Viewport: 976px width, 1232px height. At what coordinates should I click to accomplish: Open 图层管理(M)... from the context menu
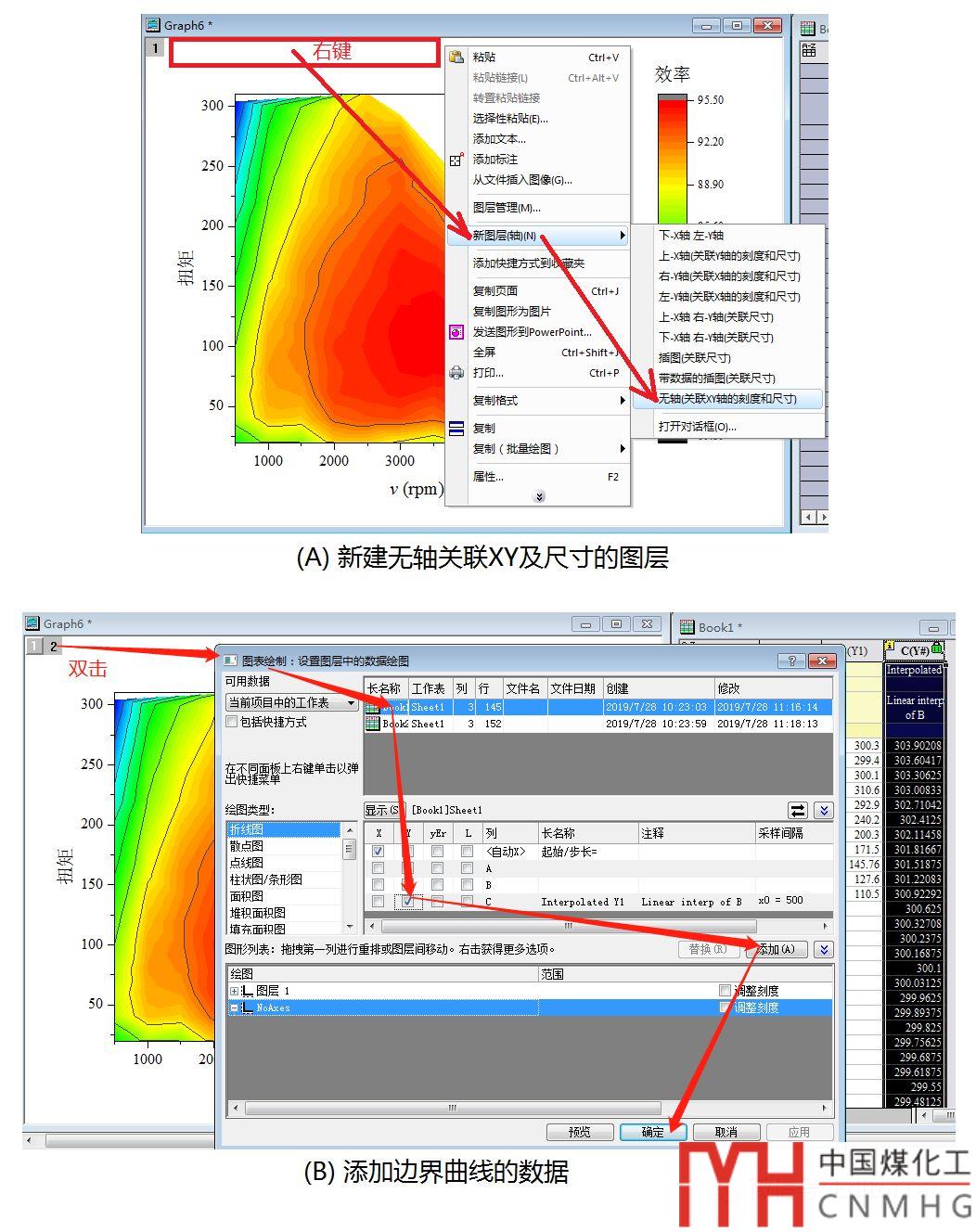507,208
